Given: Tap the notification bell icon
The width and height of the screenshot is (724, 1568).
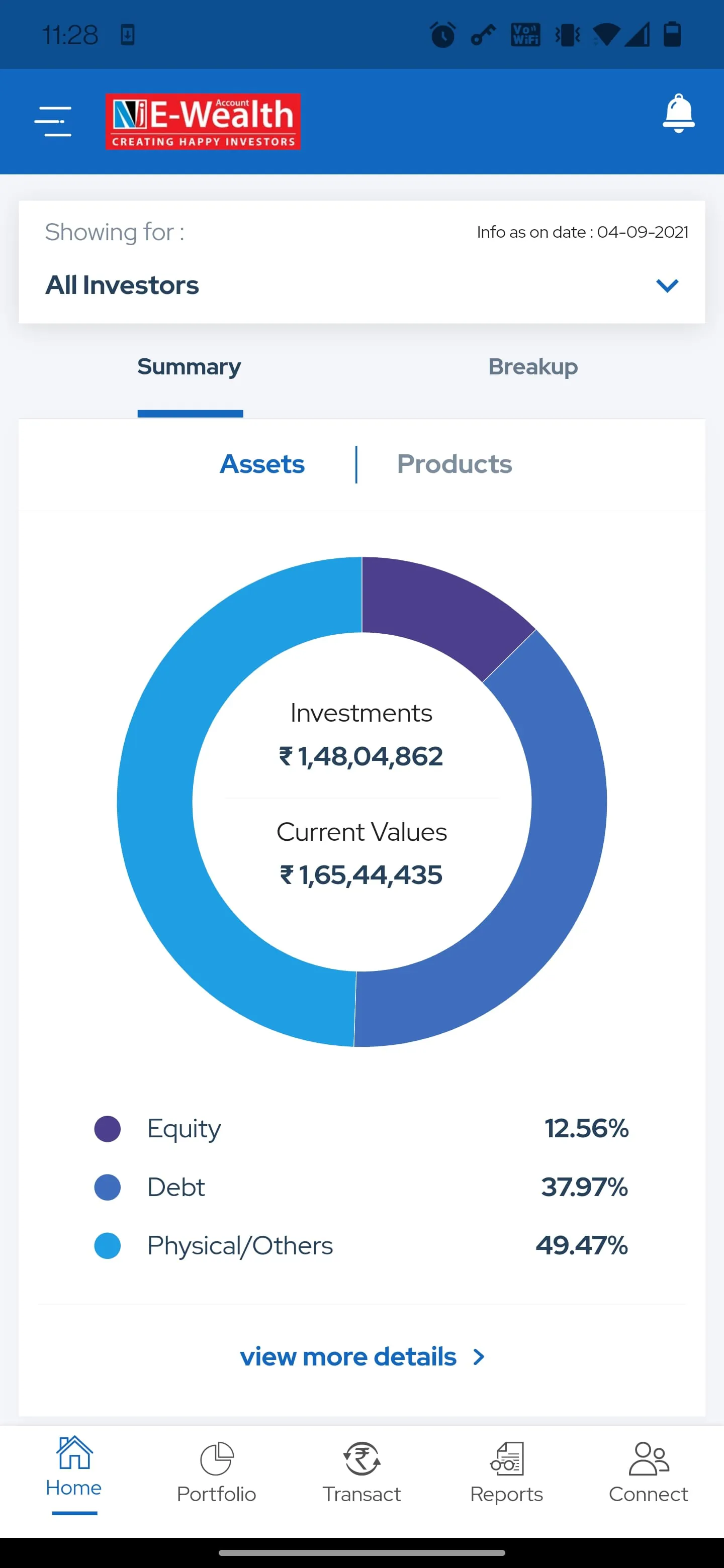Looking at the screenshot, I should click(x=678, y=114).
